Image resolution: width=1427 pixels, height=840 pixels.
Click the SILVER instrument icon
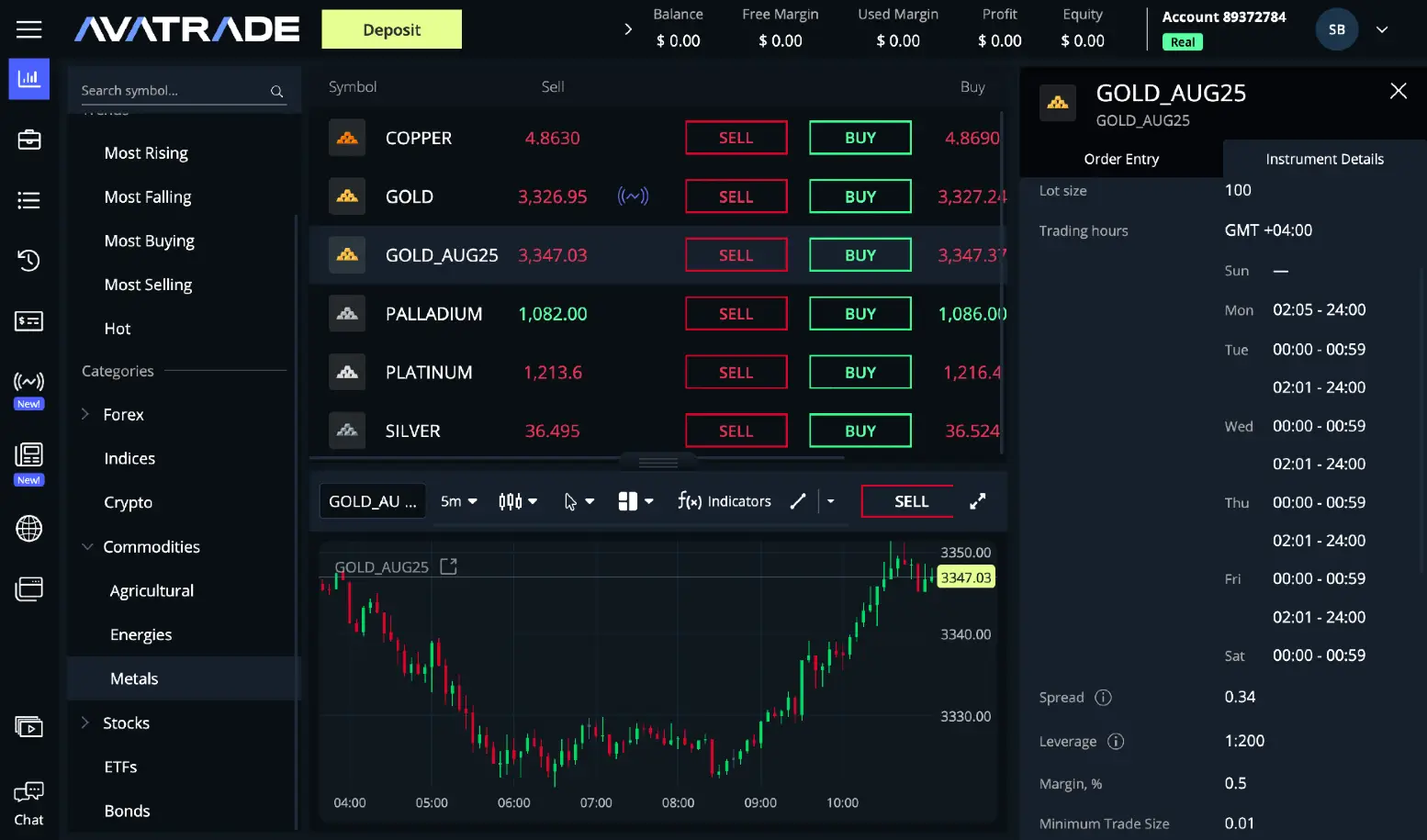(x=347, y=431)
